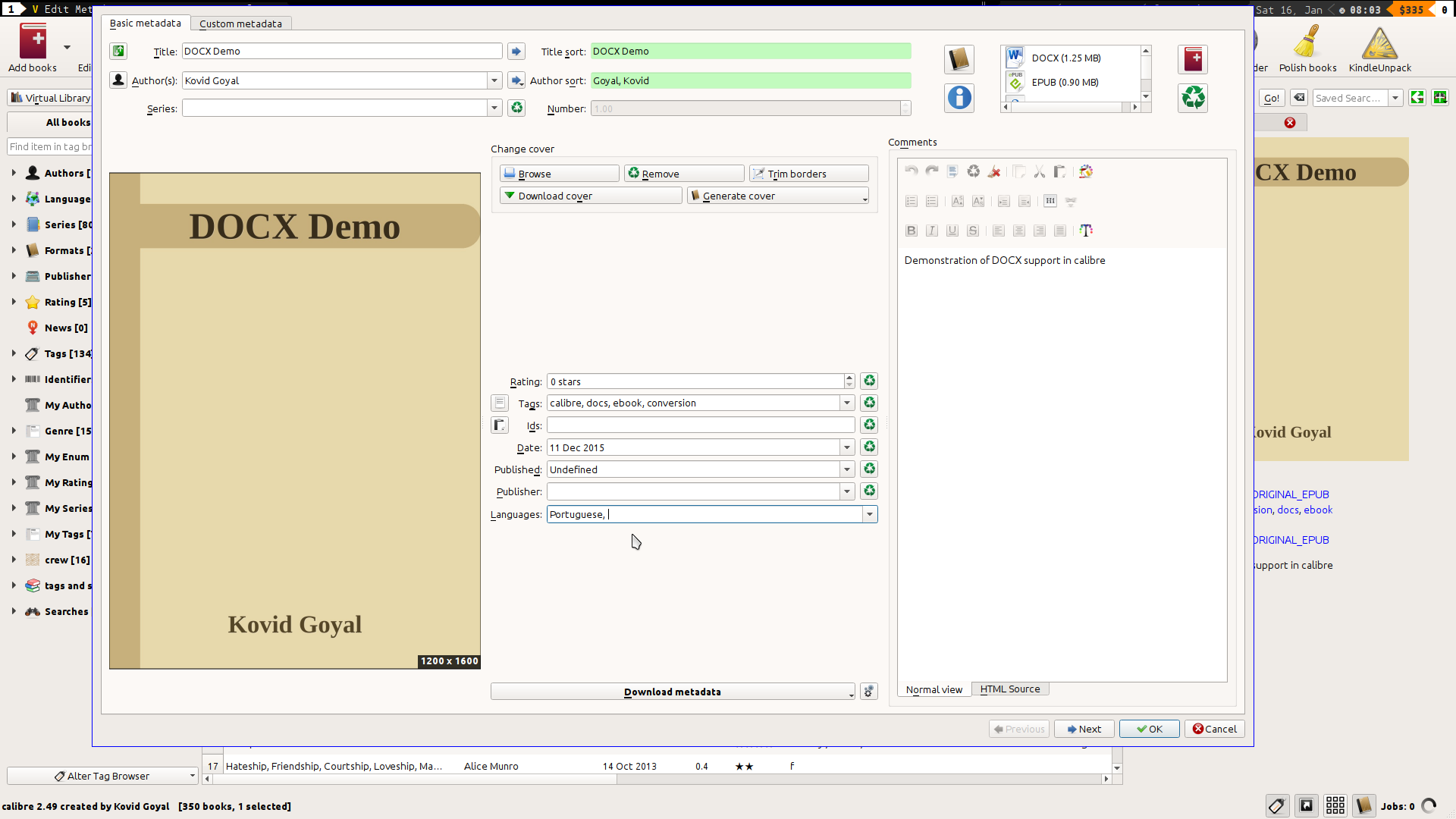Open the Tags editor icon beside Tags
This screenshot has width=1456, height=819.
(500, 403)
